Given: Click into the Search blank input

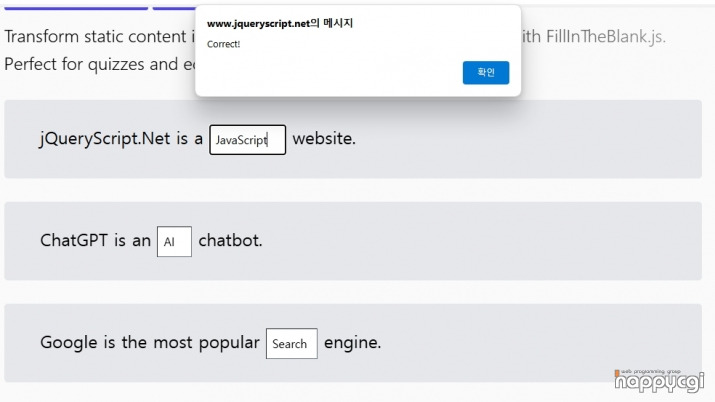Looking at the screenshot, I should [x=292, y=344].
